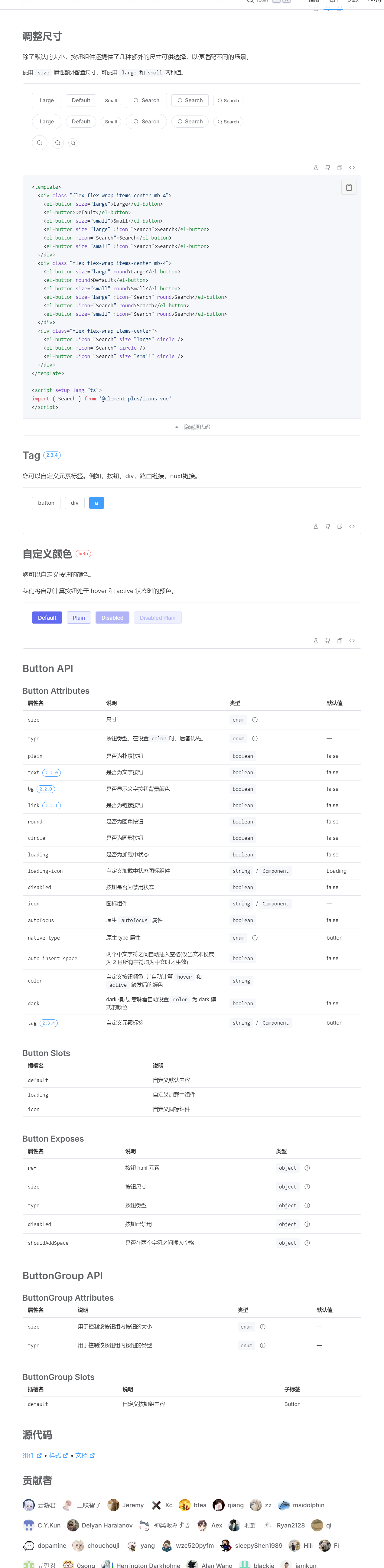Open contributor 云游君 profile
Viewport: 384px width, 1568px height.
point(39,1505)
